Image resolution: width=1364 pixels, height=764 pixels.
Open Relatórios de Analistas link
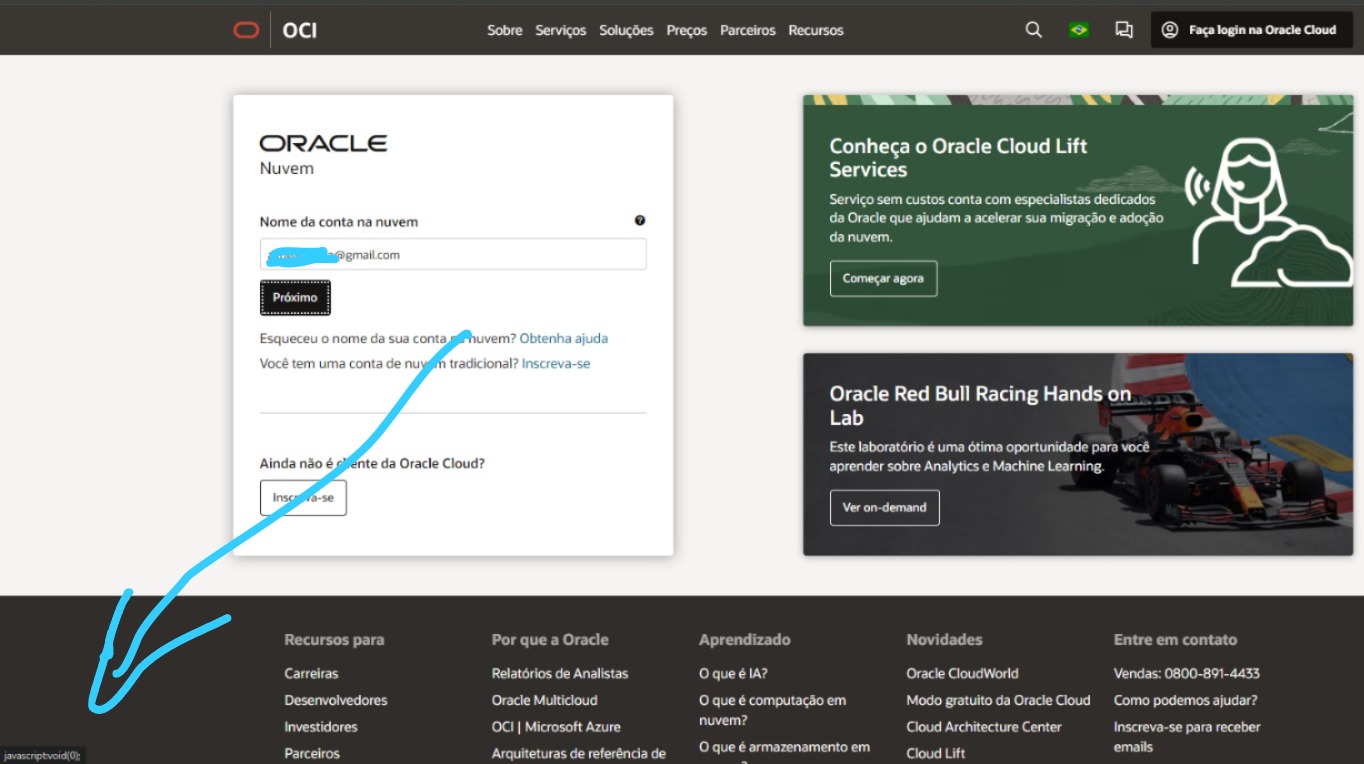tap(560, 673)
